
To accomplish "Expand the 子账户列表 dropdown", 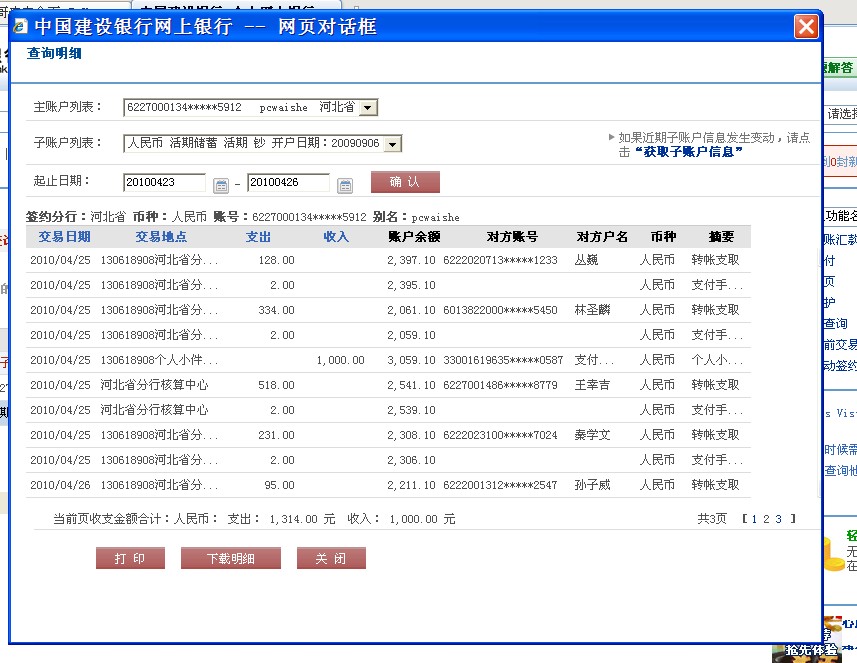I will coord(392,144).
